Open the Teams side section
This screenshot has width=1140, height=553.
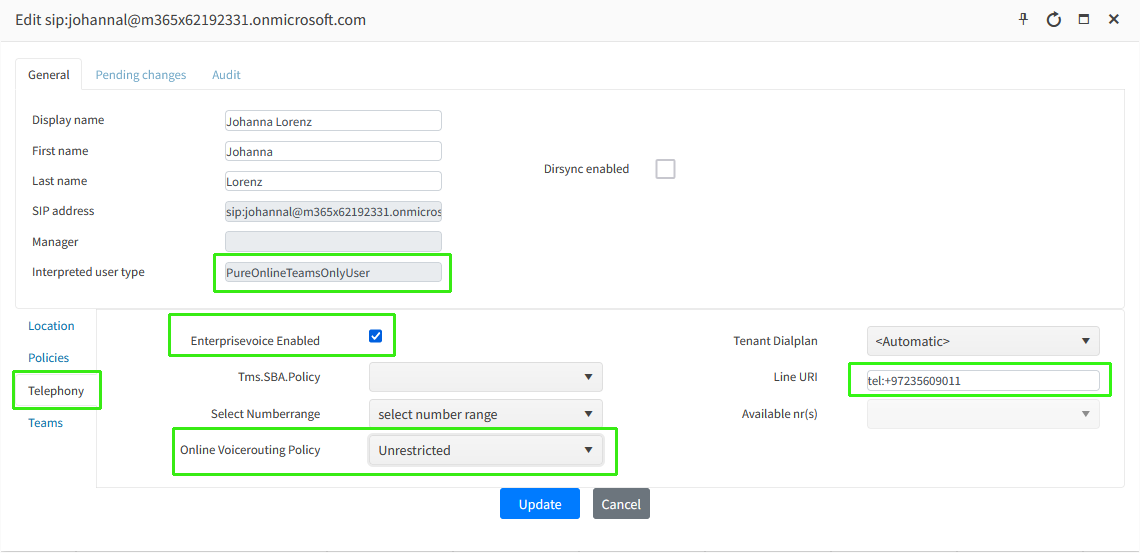pos(45,423)
